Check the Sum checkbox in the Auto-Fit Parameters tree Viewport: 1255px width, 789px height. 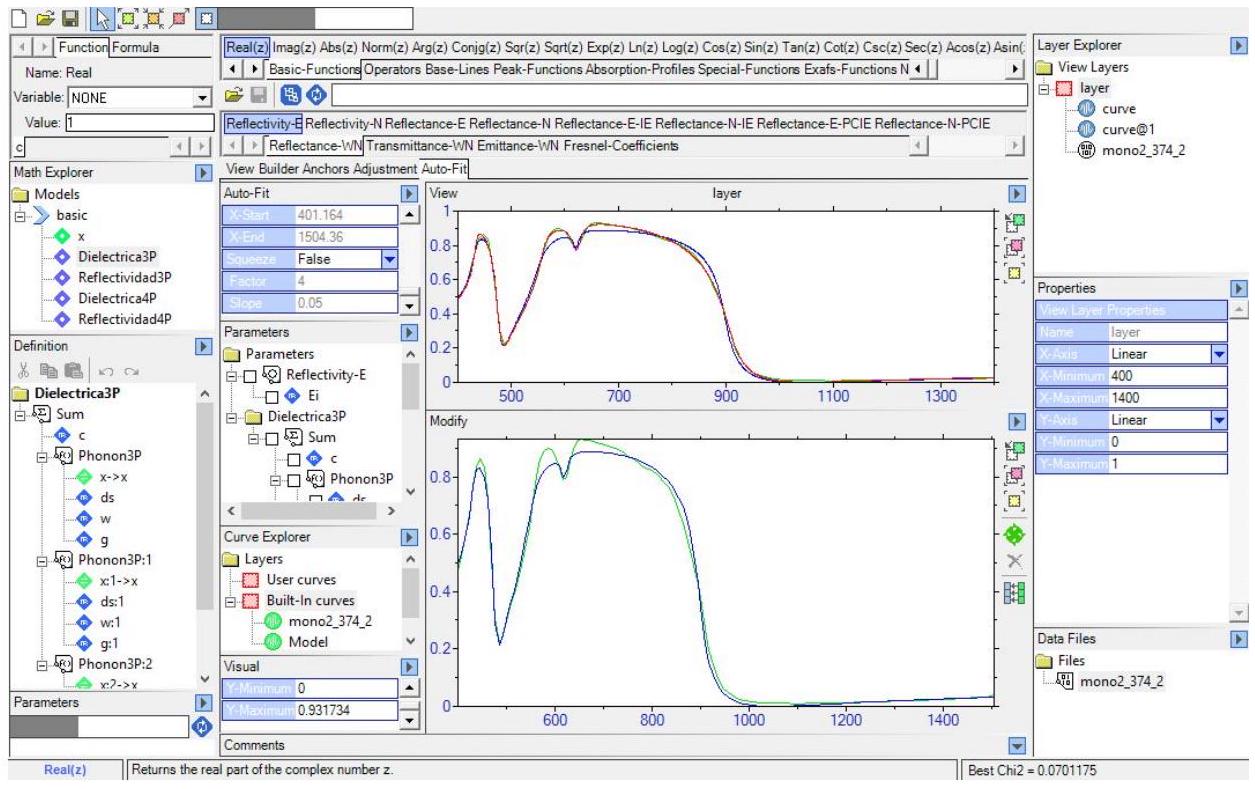coord(272,438)
